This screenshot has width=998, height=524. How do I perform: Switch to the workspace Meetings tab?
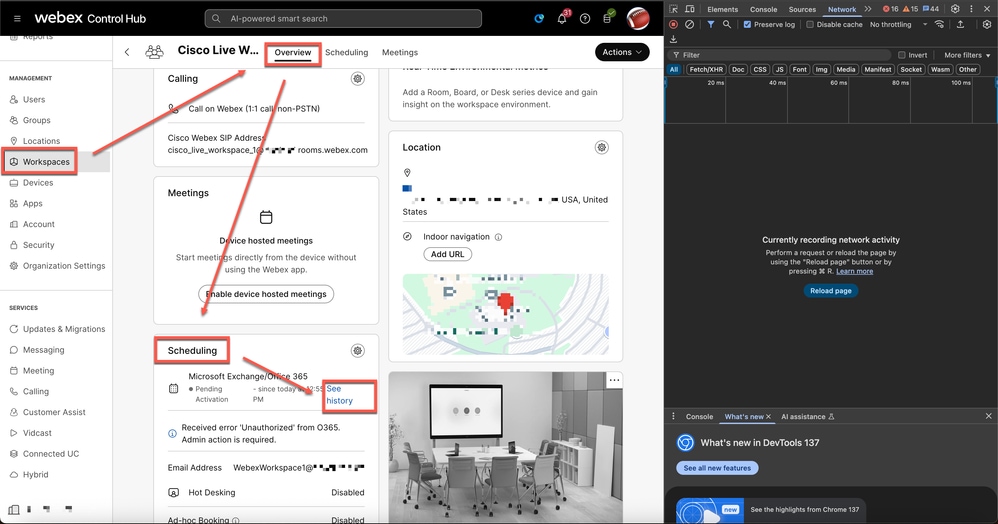[x=400, y=52]
